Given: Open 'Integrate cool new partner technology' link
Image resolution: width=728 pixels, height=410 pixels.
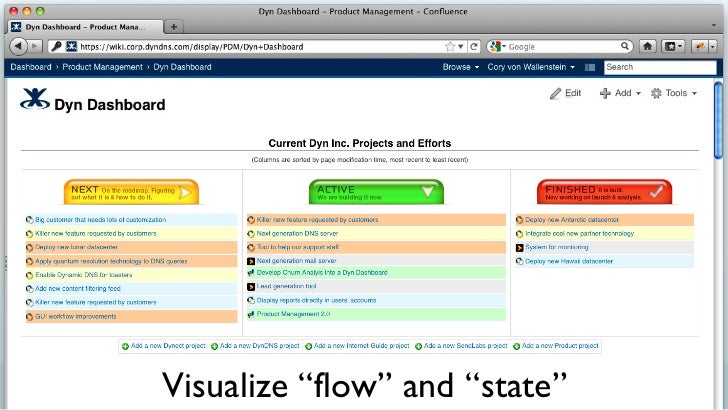Looking at the screenshot, I should tap(579, 234).
